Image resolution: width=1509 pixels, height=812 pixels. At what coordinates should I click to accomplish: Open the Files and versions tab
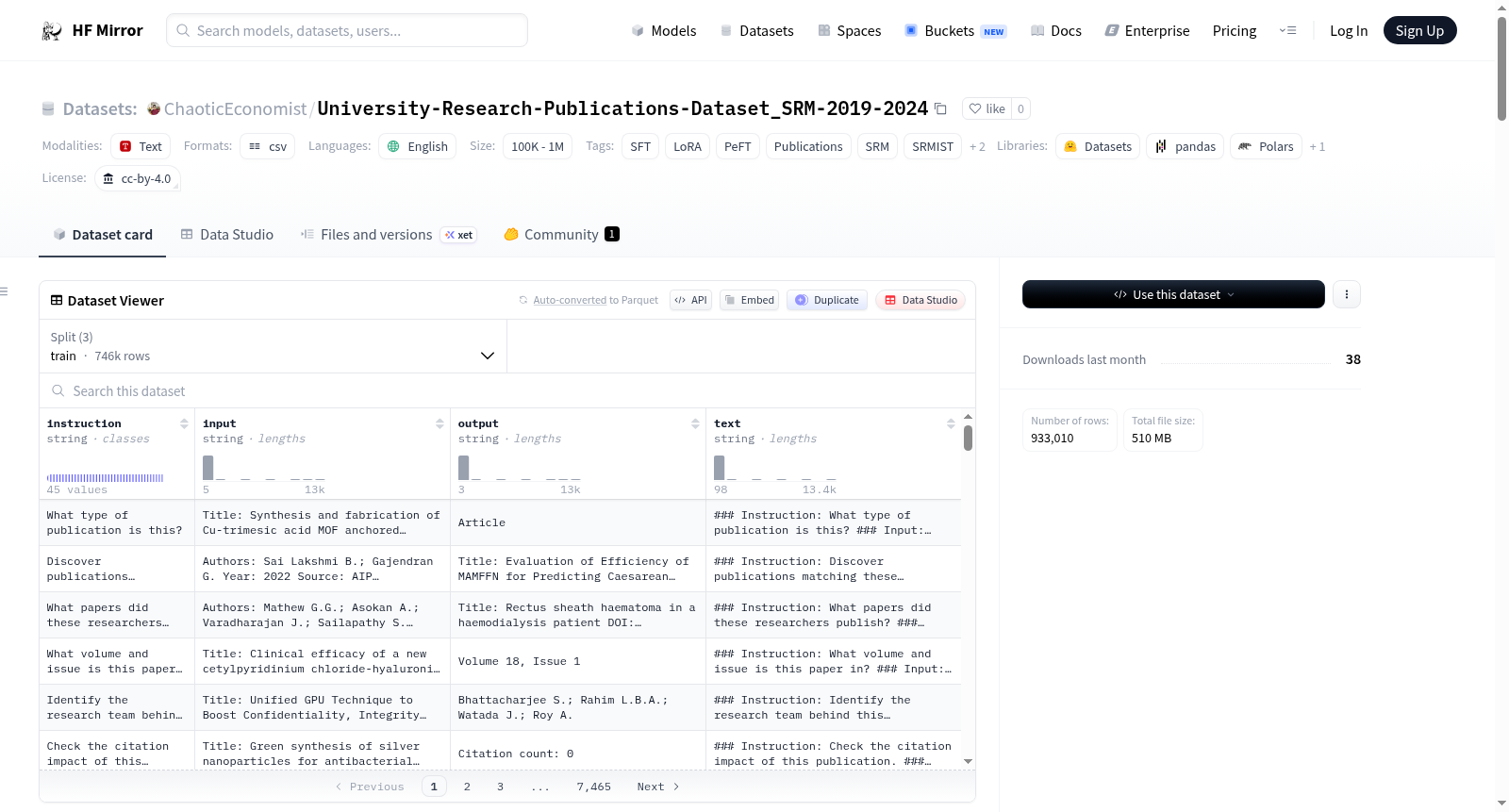pyautogui.click(x=389, y=235)
